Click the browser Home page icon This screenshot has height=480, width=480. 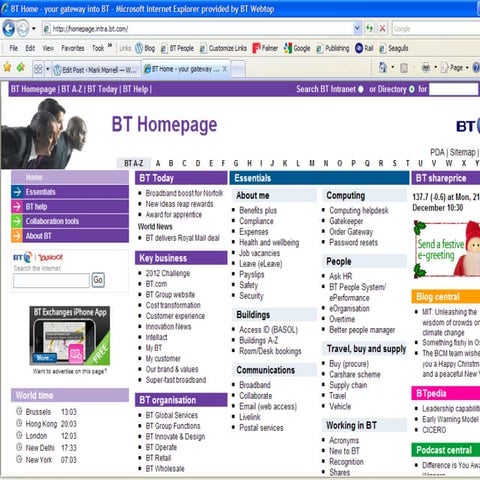(x=383, y=68)
